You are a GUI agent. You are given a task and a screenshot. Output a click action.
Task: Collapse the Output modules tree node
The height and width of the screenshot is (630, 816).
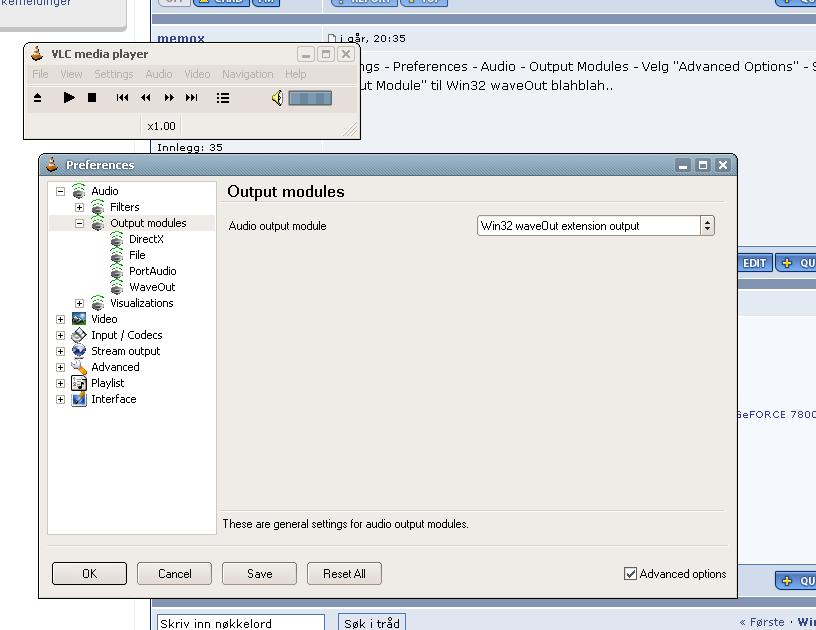pyautogui.click(x=79, y=224)
